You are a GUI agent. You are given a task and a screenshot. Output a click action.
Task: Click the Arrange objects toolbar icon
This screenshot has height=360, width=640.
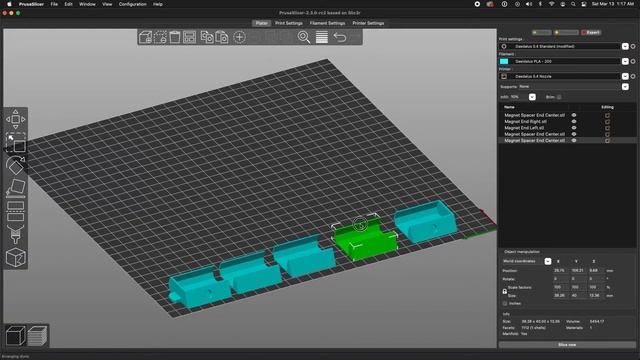(189, 37)
